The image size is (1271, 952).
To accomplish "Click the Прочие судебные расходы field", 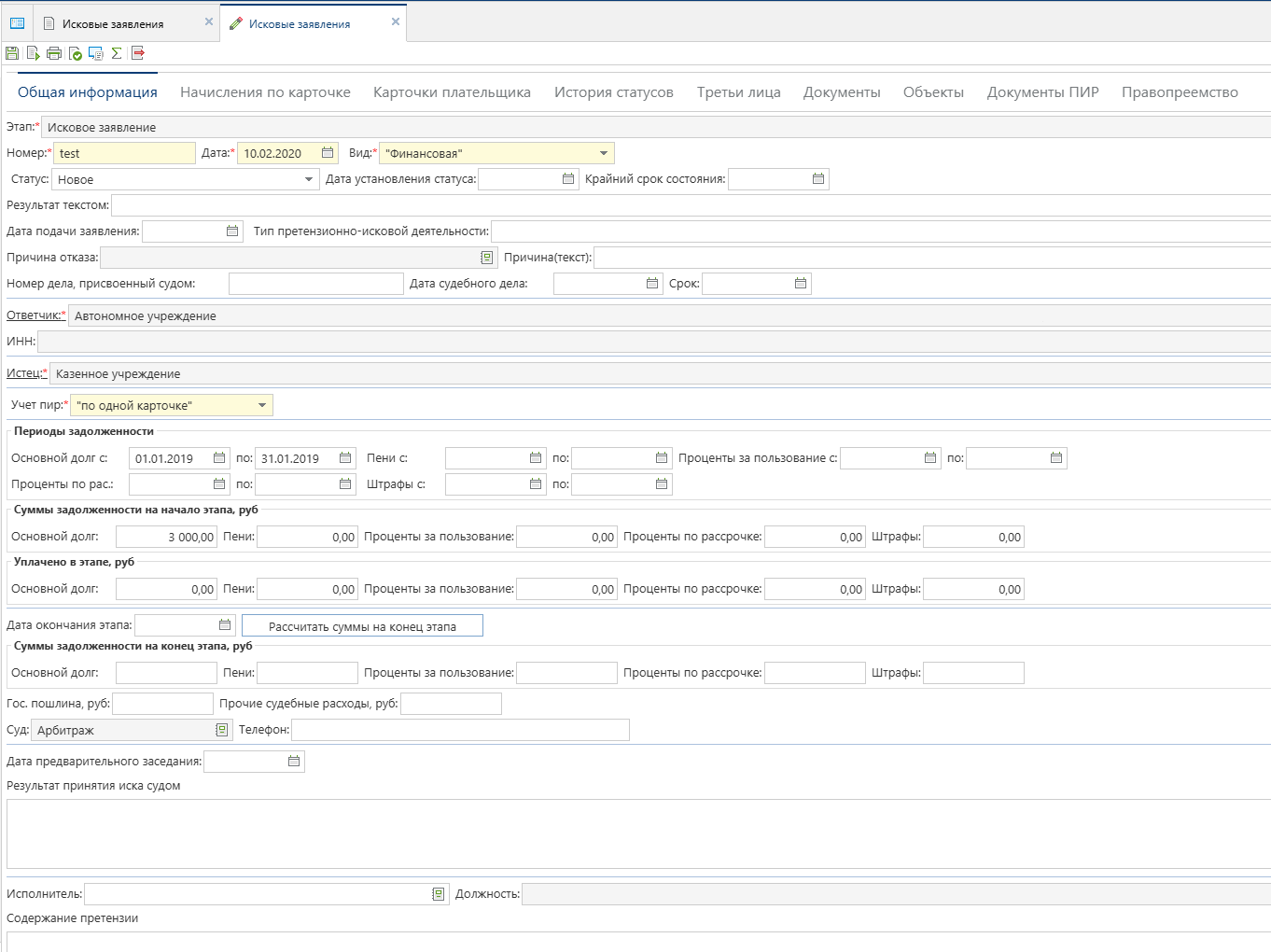I will pyautogui.click(x=451, y=704).
